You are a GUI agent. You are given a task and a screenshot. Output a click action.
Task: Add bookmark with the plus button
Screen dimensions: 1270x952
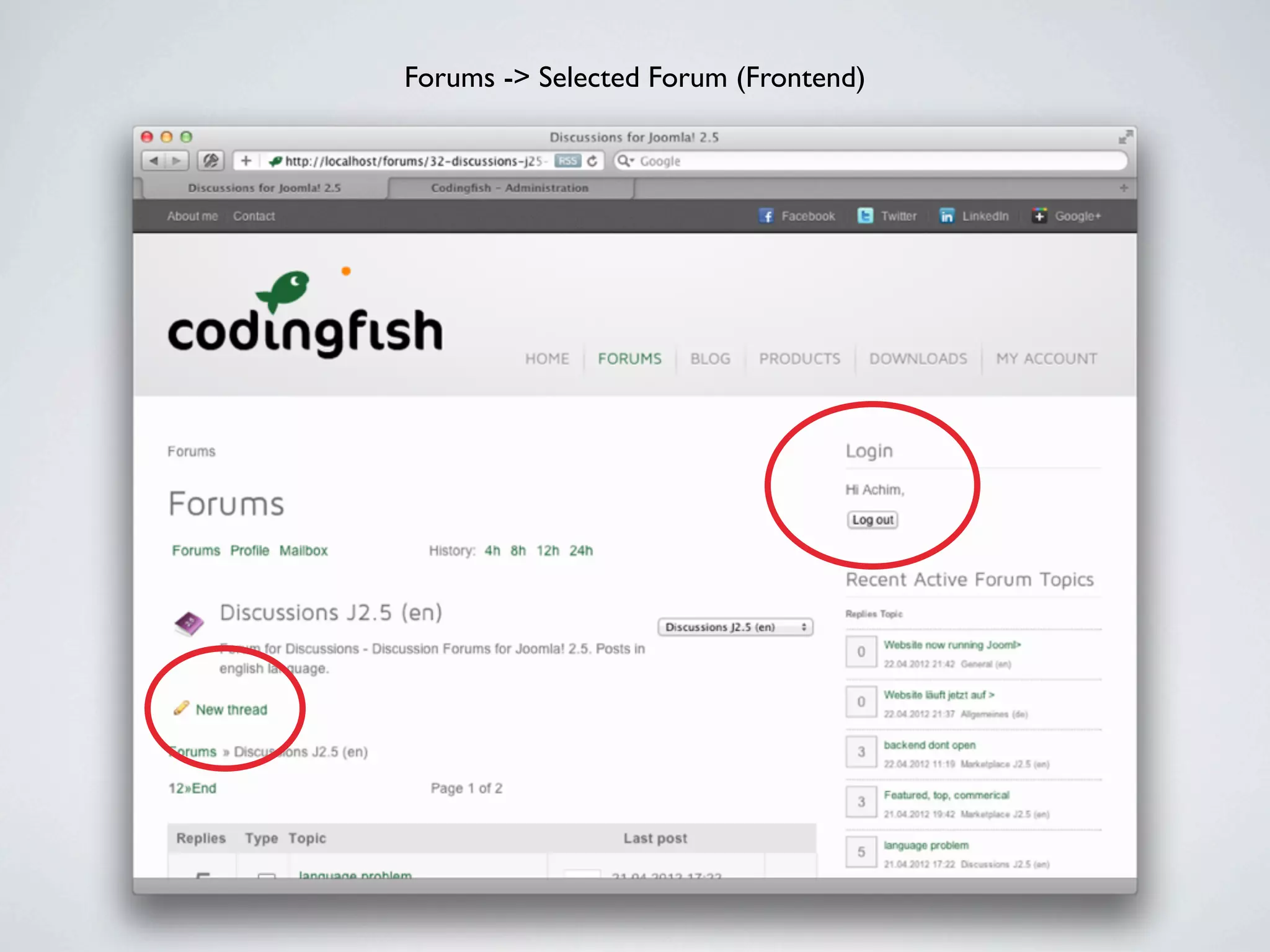point(246,161)
